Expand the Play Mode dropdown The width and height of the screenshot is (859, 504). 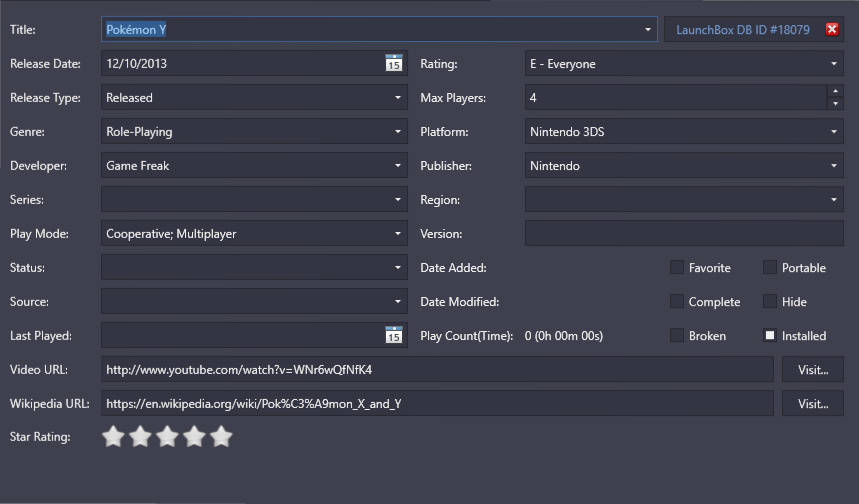click(x=398, y=233)
